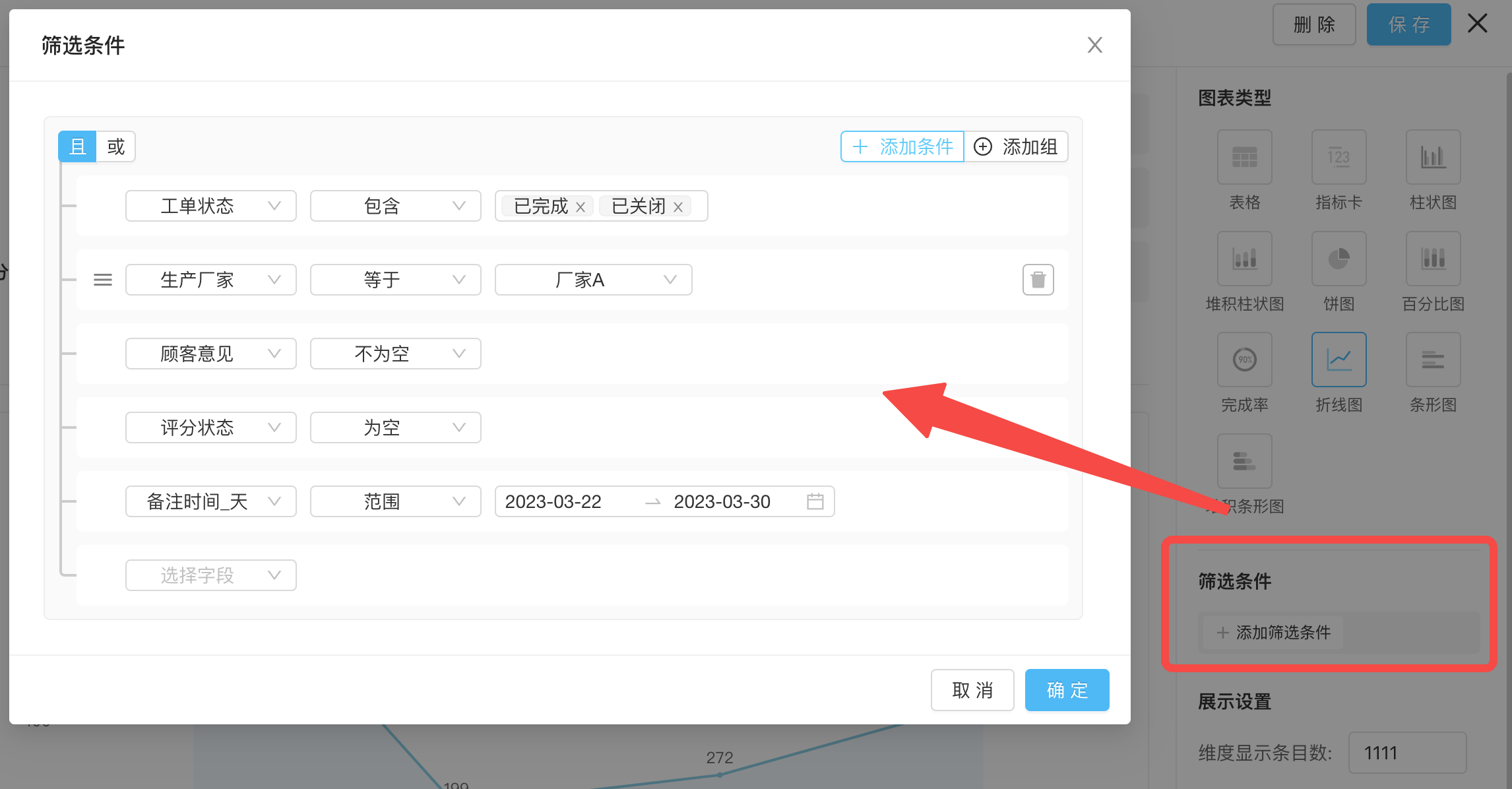Click the 维度显示条目数 input field
1512x789 pixels.
(x=1407, y=753)
